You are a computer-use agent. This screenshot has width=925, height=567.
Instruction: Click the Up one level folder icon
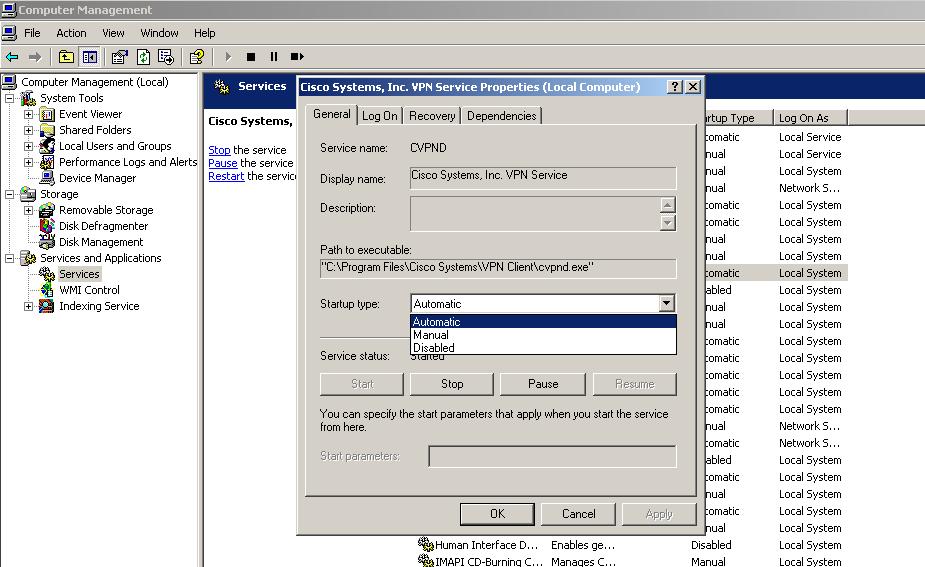[66, 57]
